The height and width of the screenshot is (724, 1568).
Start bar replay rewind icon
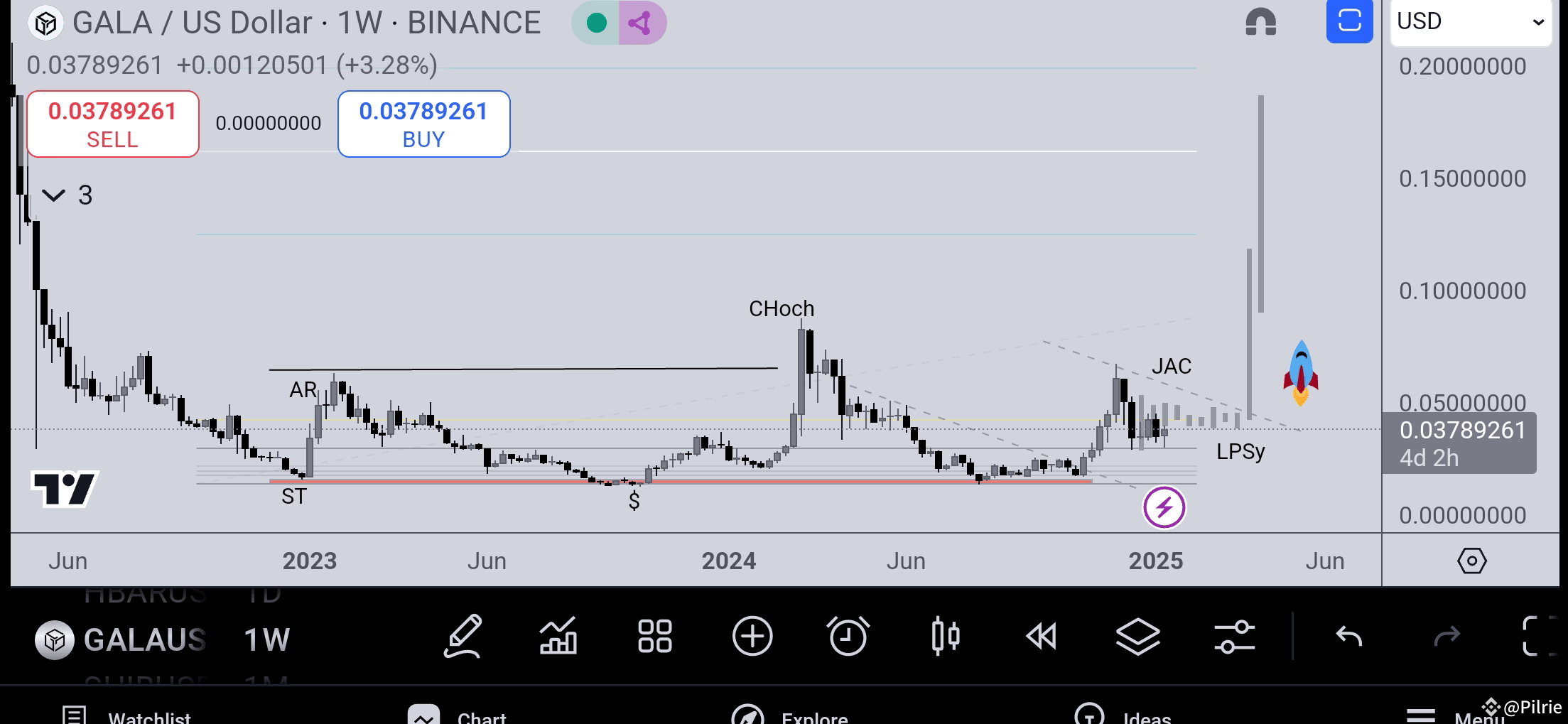coord(1042,636)
